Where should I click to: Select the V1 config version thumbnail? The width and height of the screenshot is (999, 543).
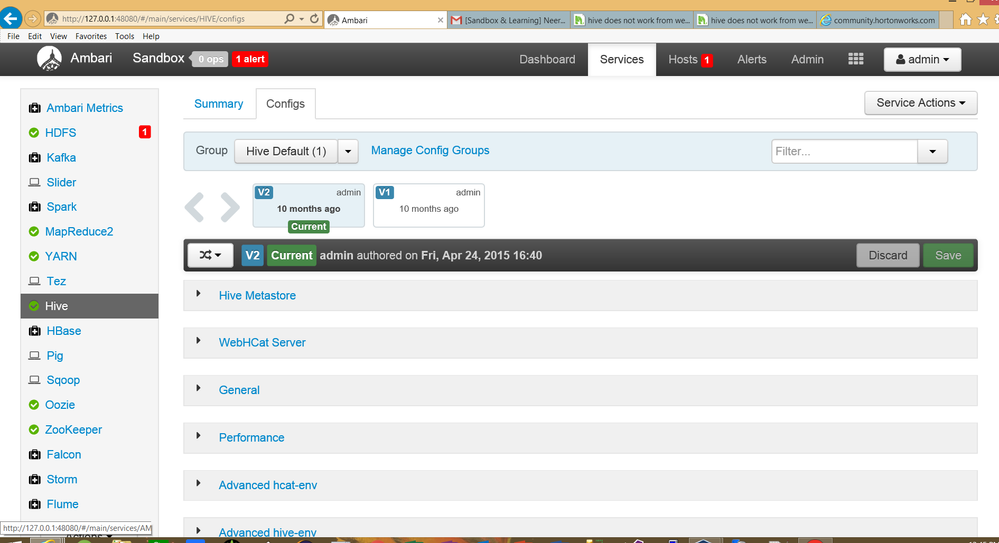(429, 205)
